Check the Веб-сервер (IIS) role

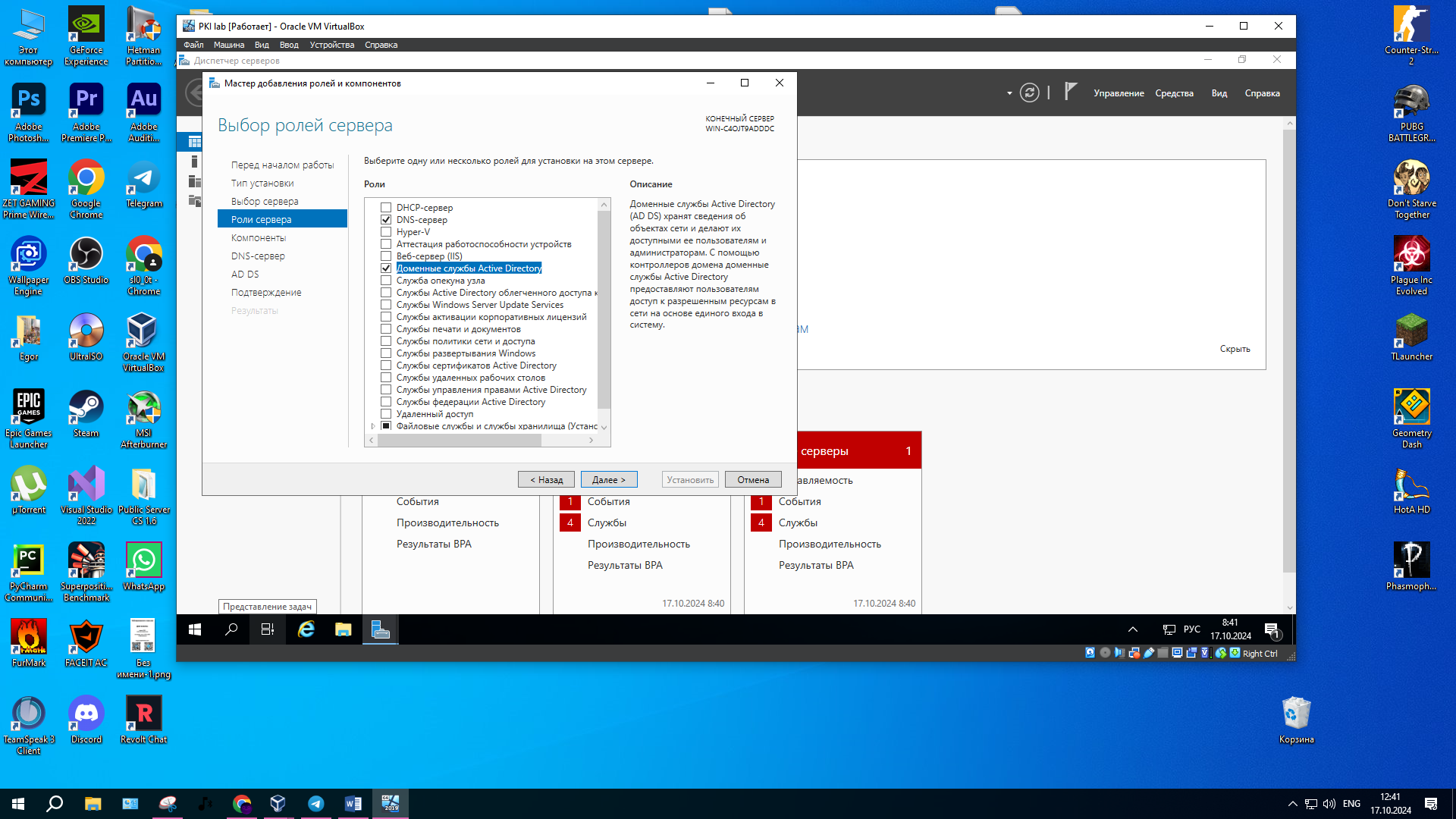[x=386, y=256]
